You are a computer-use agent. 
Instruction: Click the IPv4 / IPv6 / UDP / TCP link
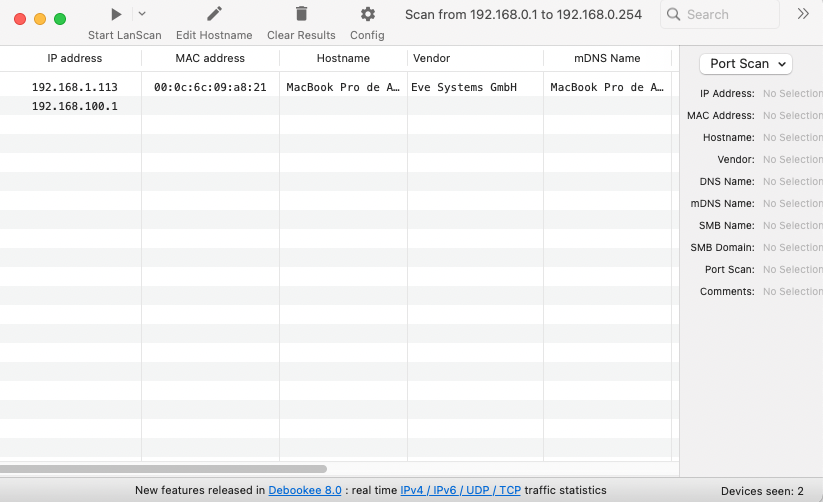coord(460,491)
